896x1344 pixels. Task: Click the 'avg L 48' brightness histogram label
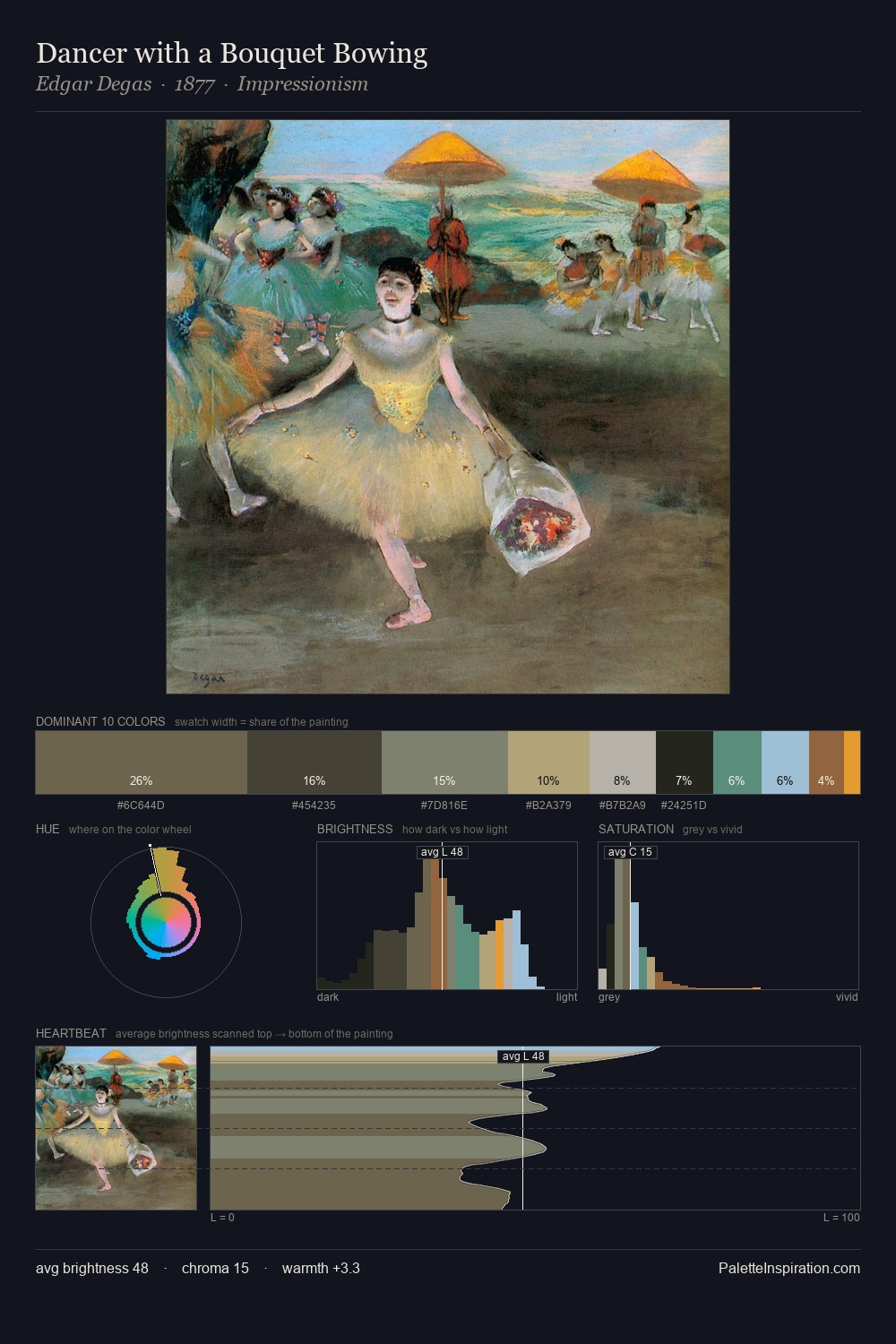(x=442, y=852)
